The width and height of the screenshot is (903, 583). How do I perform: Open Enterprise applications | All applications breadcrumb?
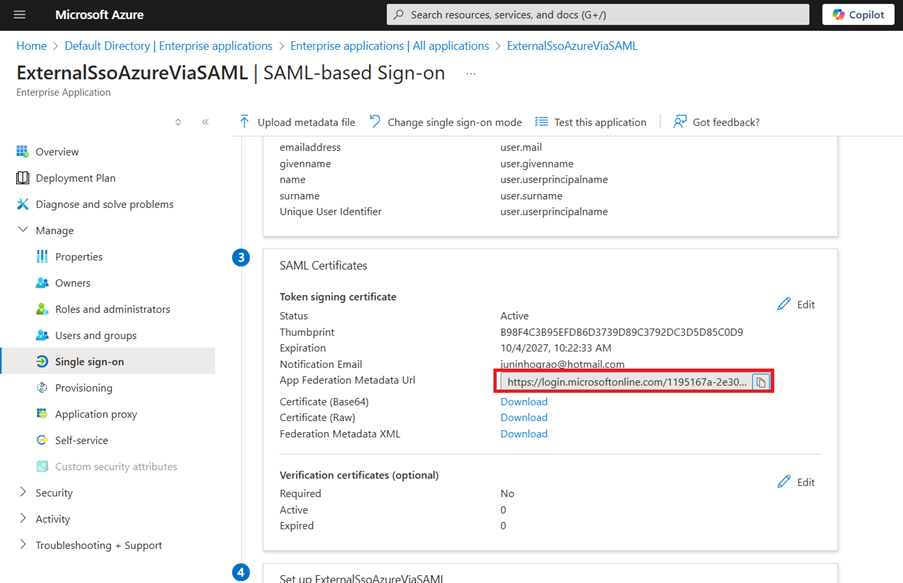[389, 46]
